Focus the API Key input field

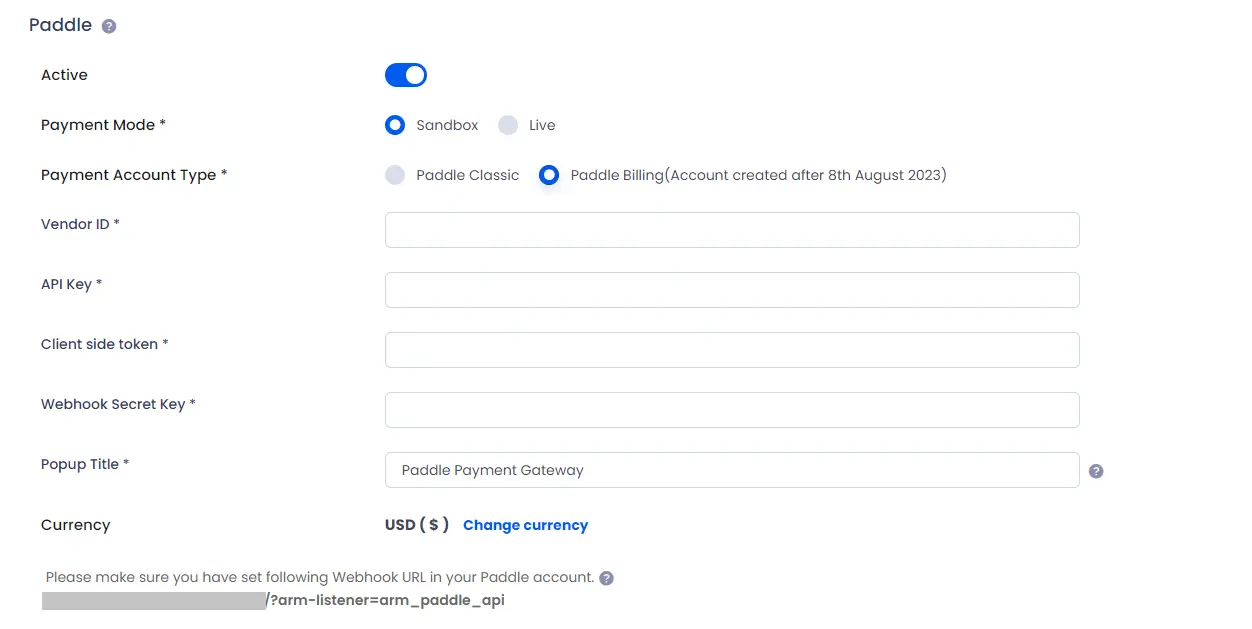732,290
